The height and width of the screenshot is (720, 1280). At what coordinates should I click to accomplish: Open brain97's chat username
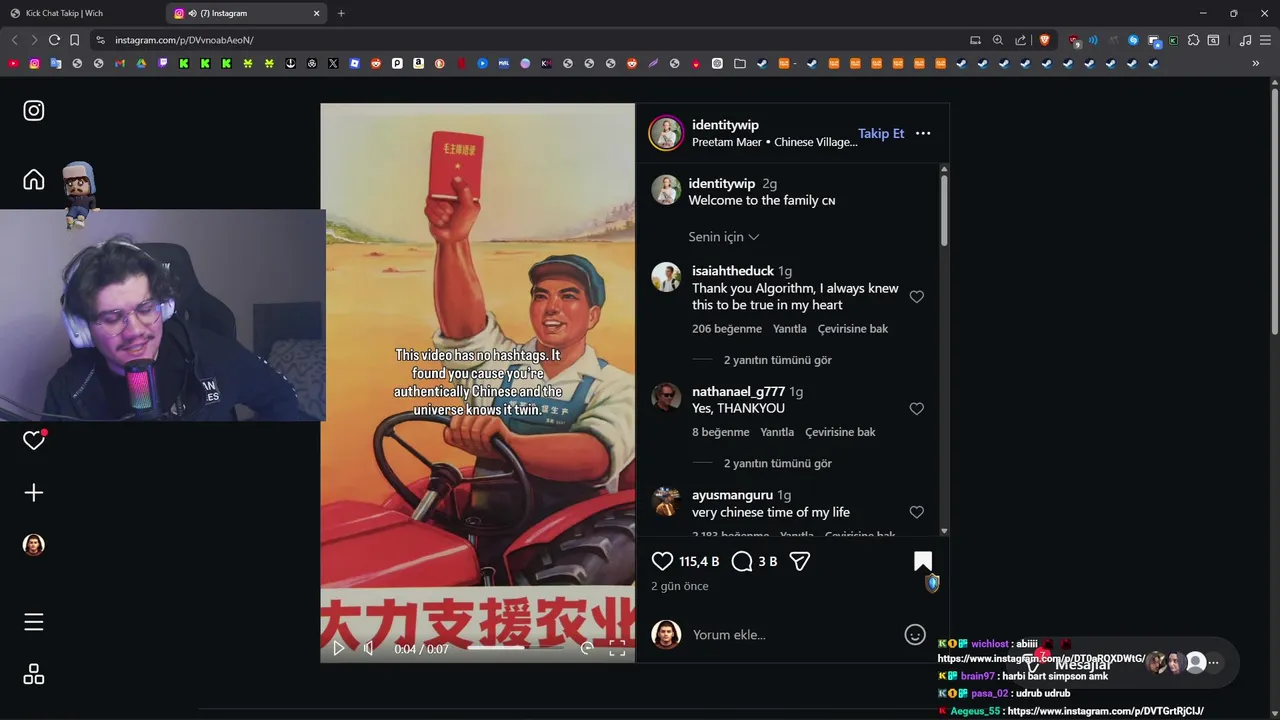[x=977, y=677]
